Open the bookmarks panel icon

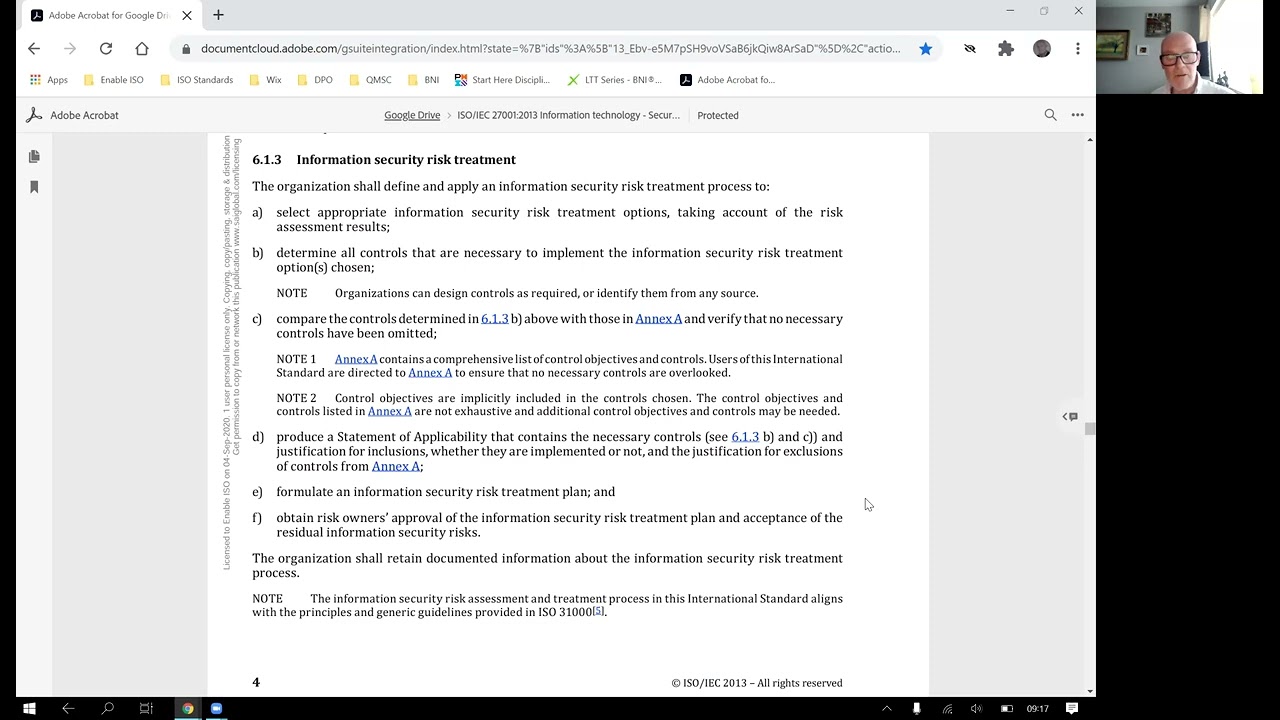34,187
